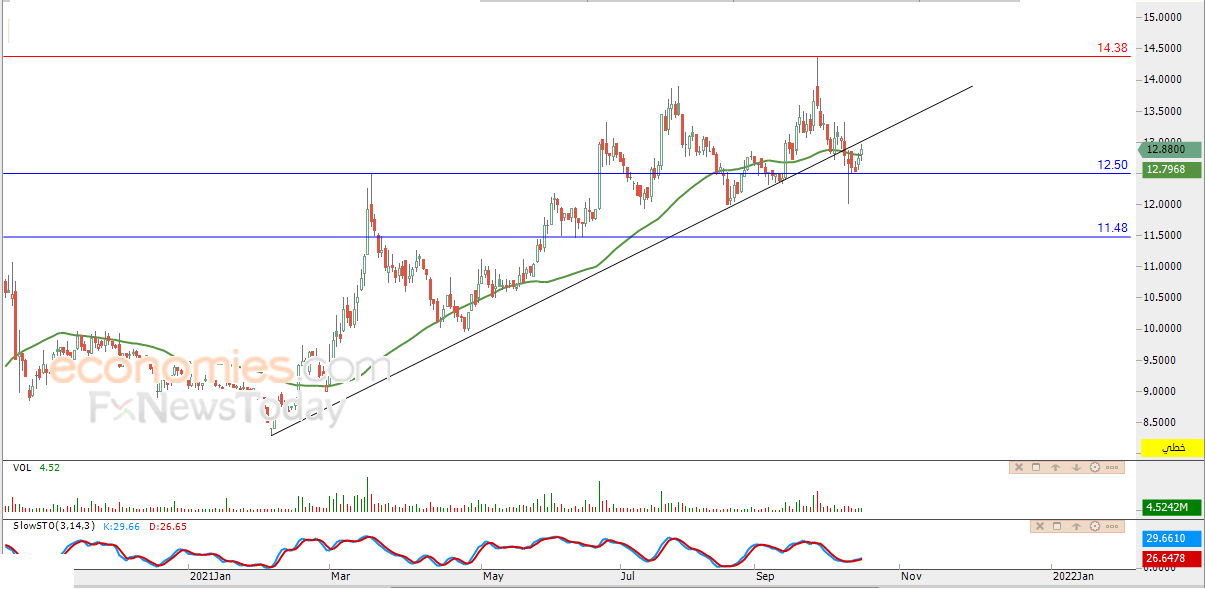The height and width of the screenshot is (589, 1205).
Task: Select the blue 11.48 support line
Action: coord(565,237)
